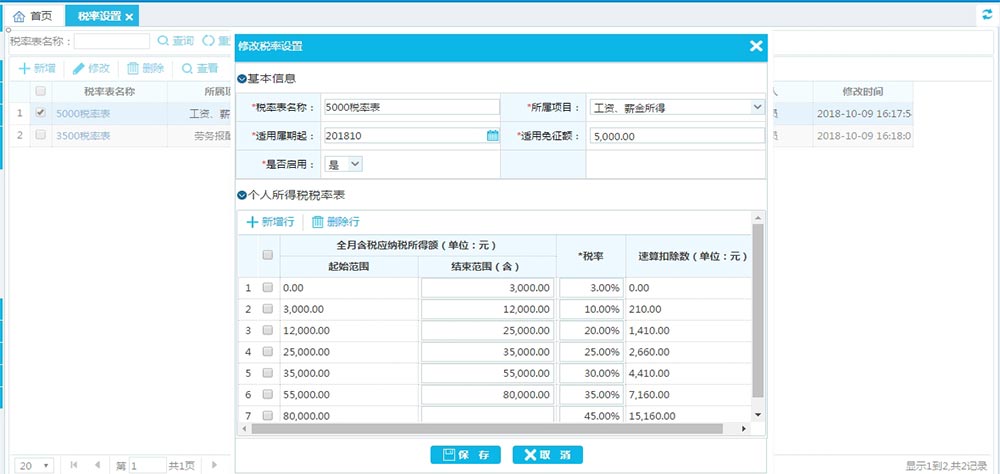This screenshot has width=1000, height=474.
Task: Close the 税率设置 tab with its x icon
Action: [129, 17]
